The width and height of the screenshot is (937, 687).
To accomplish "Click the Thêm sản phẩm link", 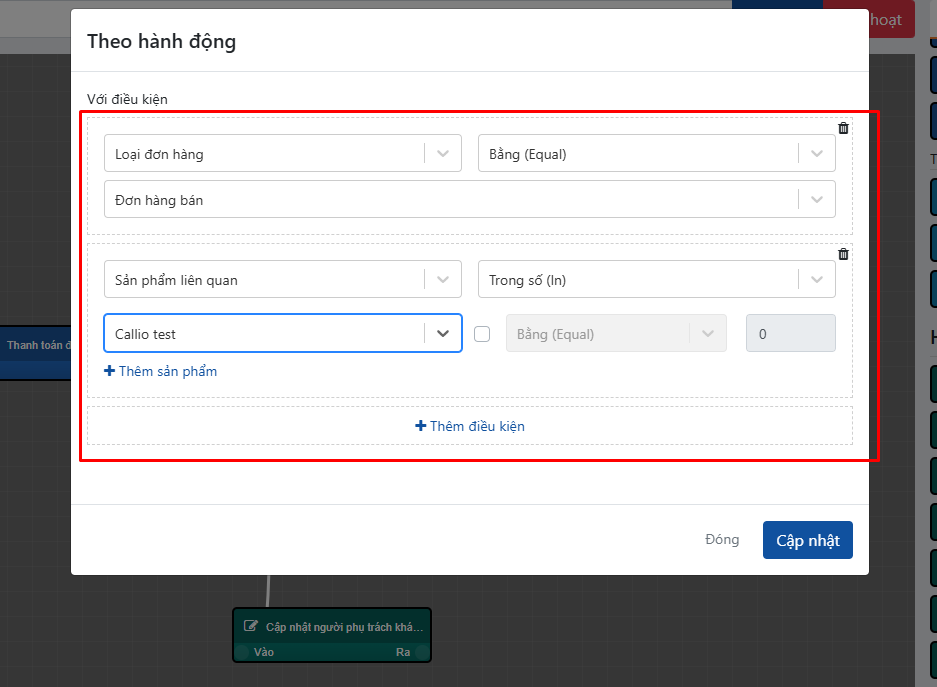I will coord(161,371).
